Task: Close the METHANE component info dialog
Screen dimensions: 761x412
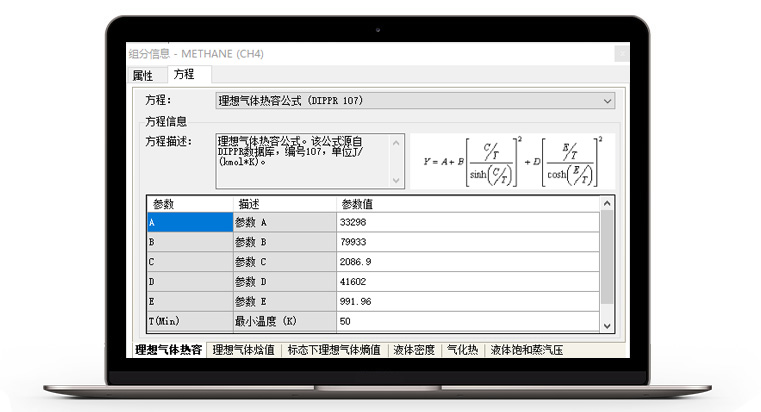Action: [622, 53]
